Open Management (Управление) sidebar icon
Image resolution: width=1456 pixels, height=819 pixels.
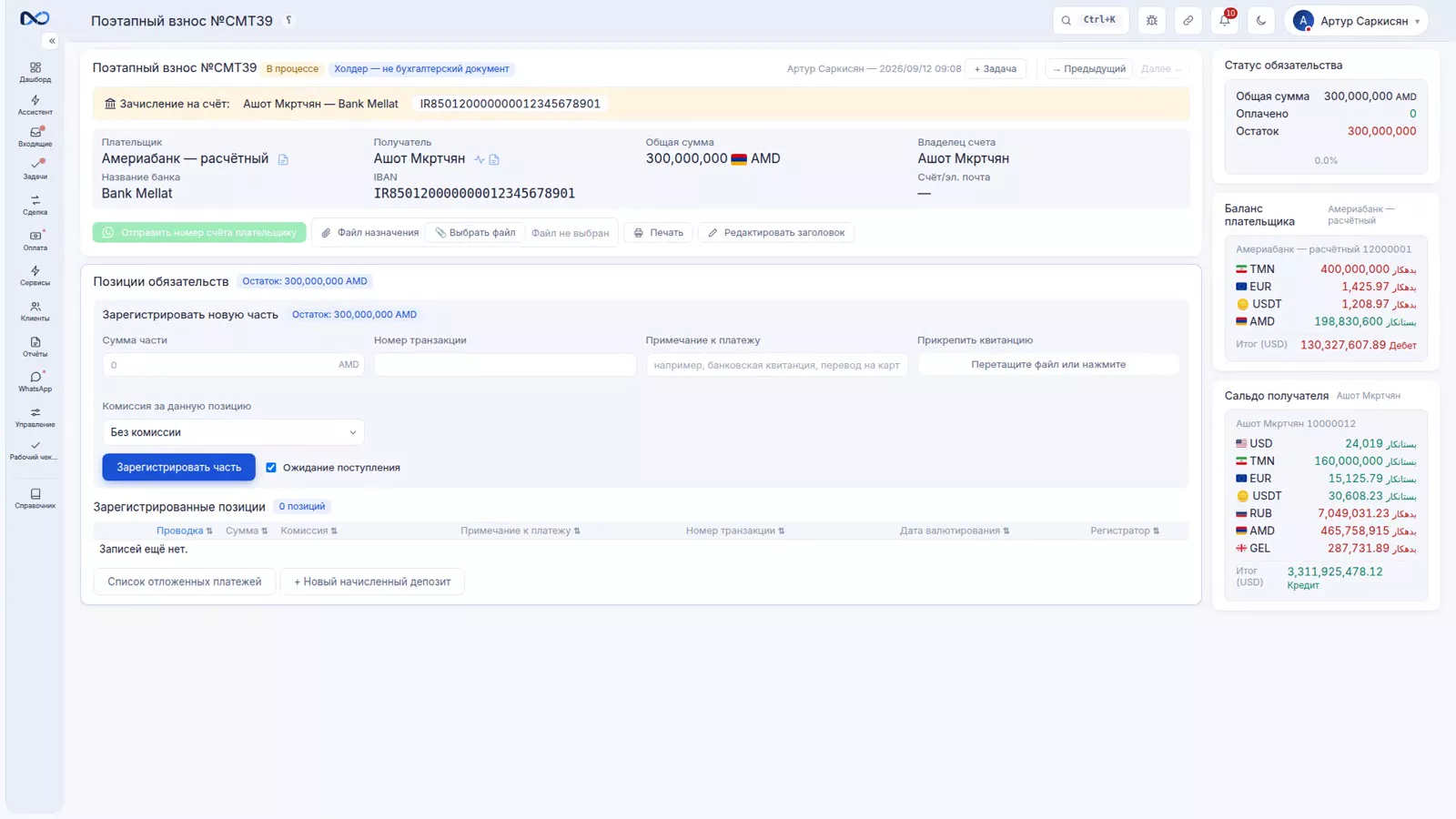(x=35, y=417)
